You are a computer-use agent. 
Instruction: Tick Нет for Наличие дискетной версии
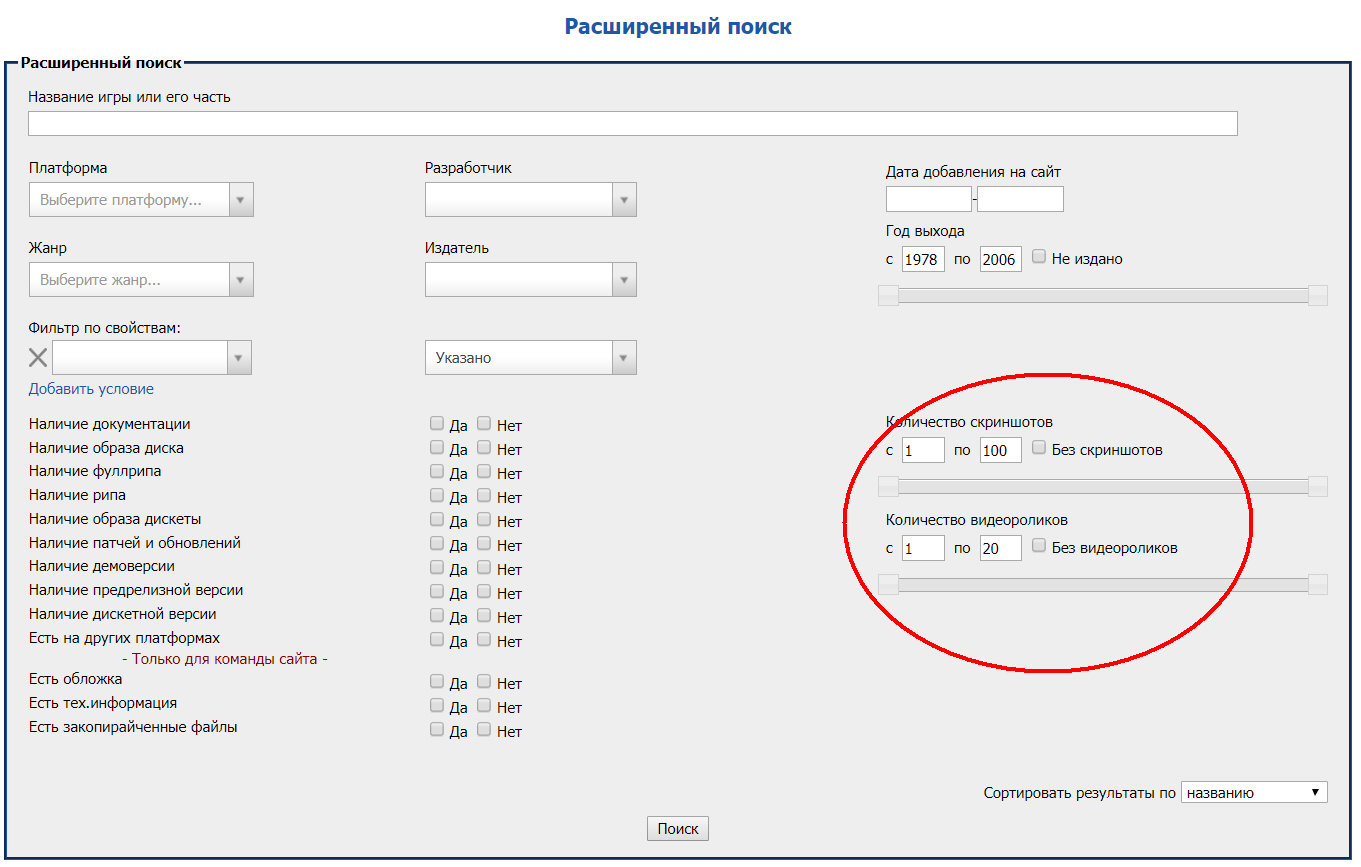484,615
